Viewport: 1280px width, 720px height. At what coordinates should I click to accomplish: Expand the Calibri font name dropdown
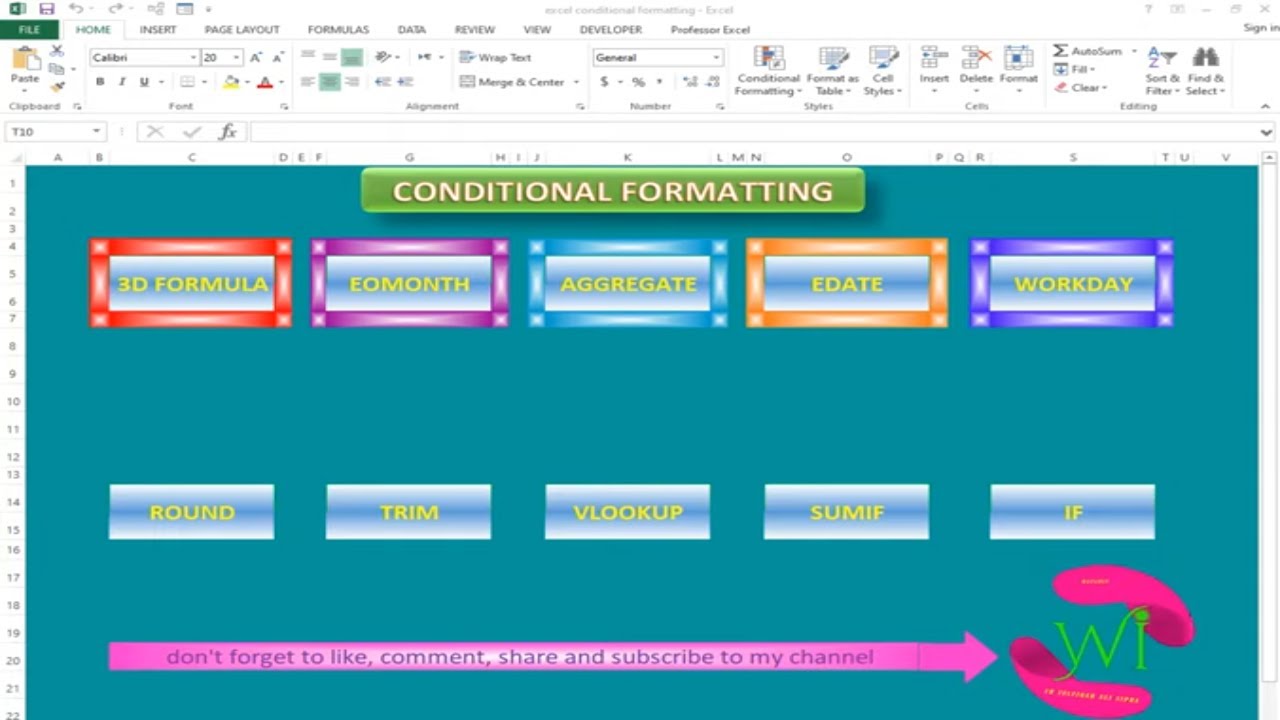(x=191, y=58)
